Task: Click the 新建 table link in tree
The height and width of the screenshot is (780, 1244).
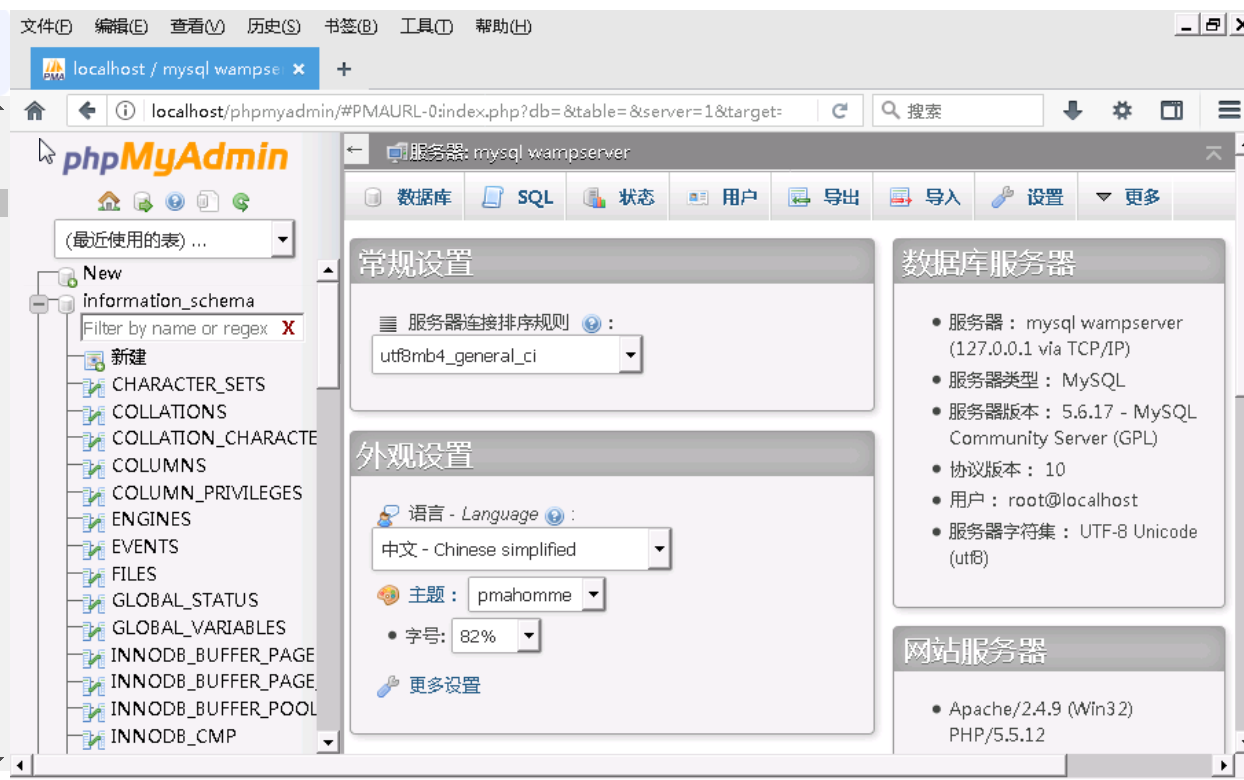Action: click(x=129, y=357)
